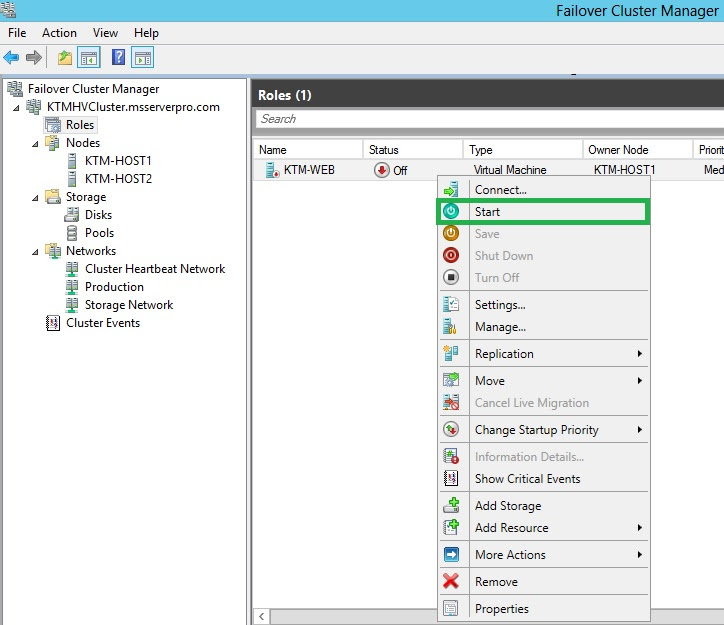This screenshot has height=625, width=724.
Task: Click the Move icon in the context menu
Action: click(x=451, y=380)
